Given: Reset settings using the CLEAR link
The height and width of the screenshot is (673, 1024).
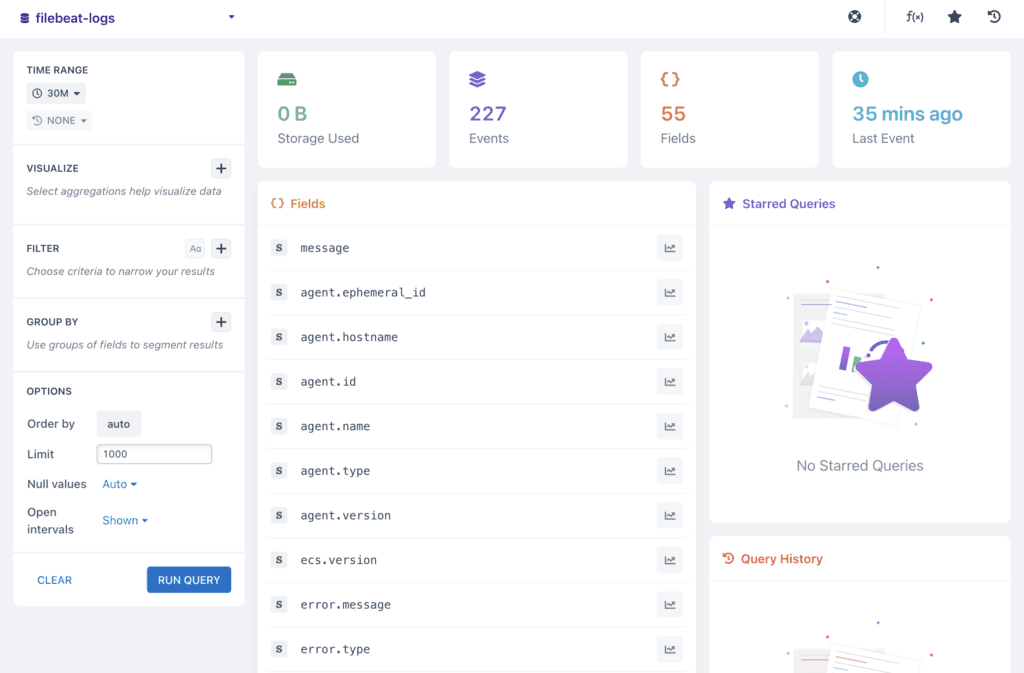Looking at the screenshot, I should [x=55, y=580].
